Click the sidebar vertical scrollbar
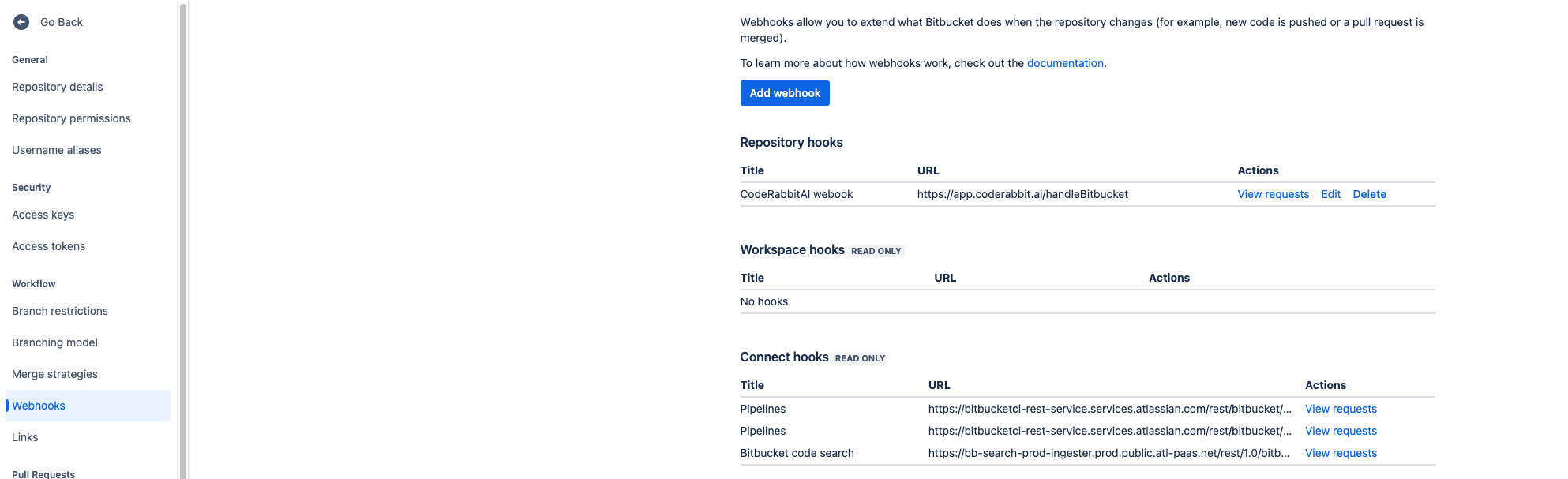 point(183,237)
